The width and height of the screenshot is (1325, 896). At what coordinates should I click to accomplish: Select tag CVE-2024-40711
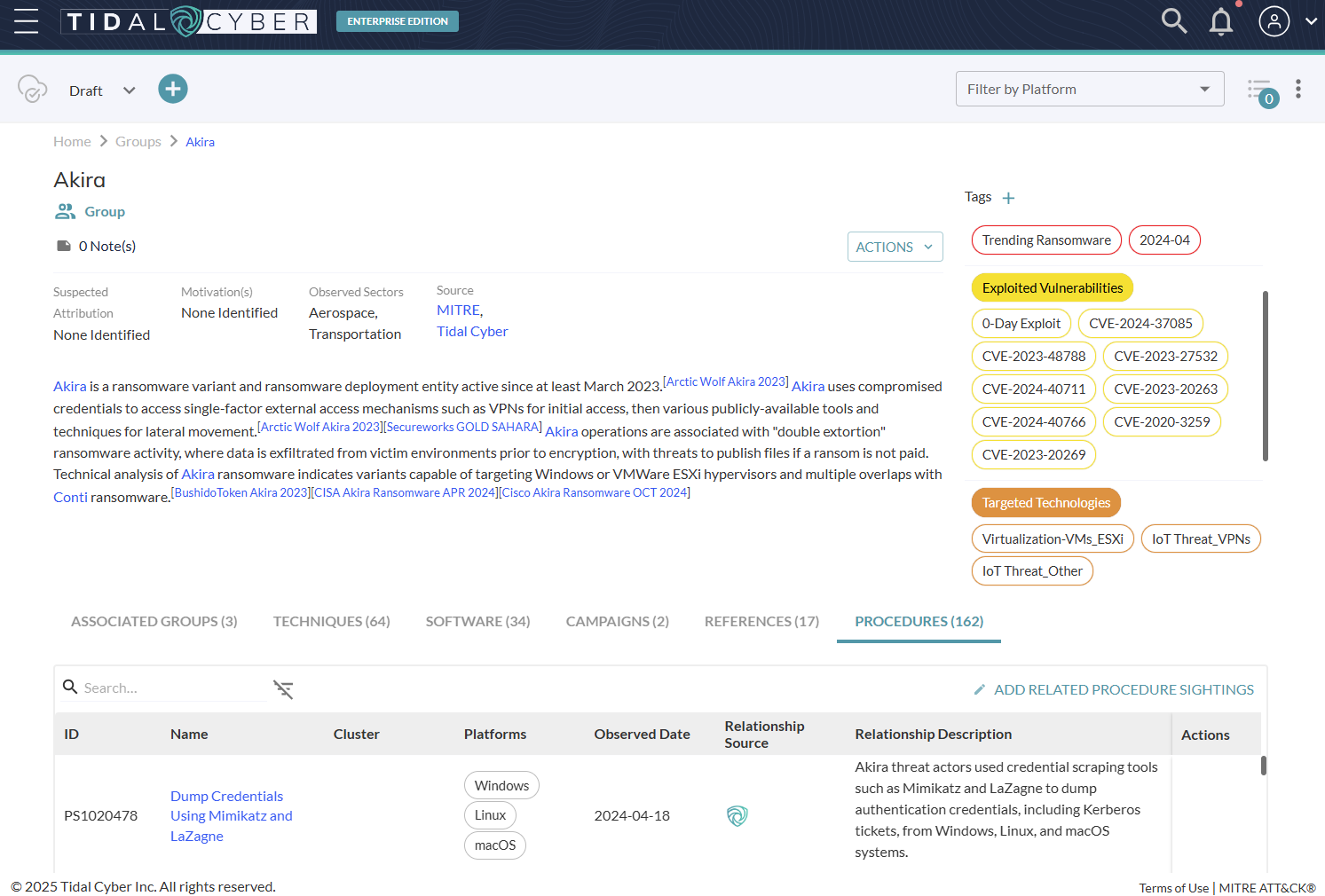pyautogui.click(x=1034, y=389)
